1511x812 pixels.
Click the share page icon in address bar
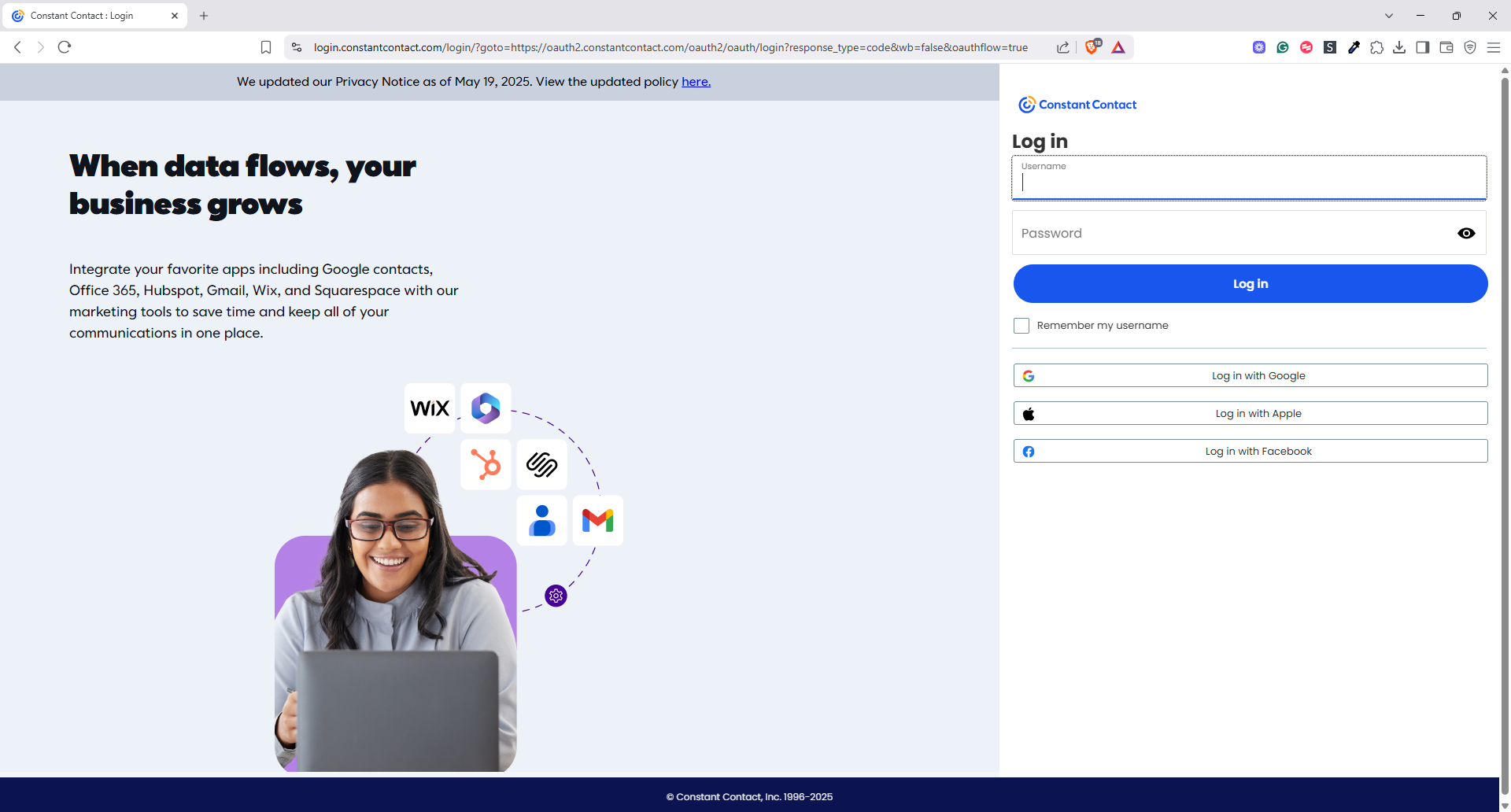[x=1063, y=47]
